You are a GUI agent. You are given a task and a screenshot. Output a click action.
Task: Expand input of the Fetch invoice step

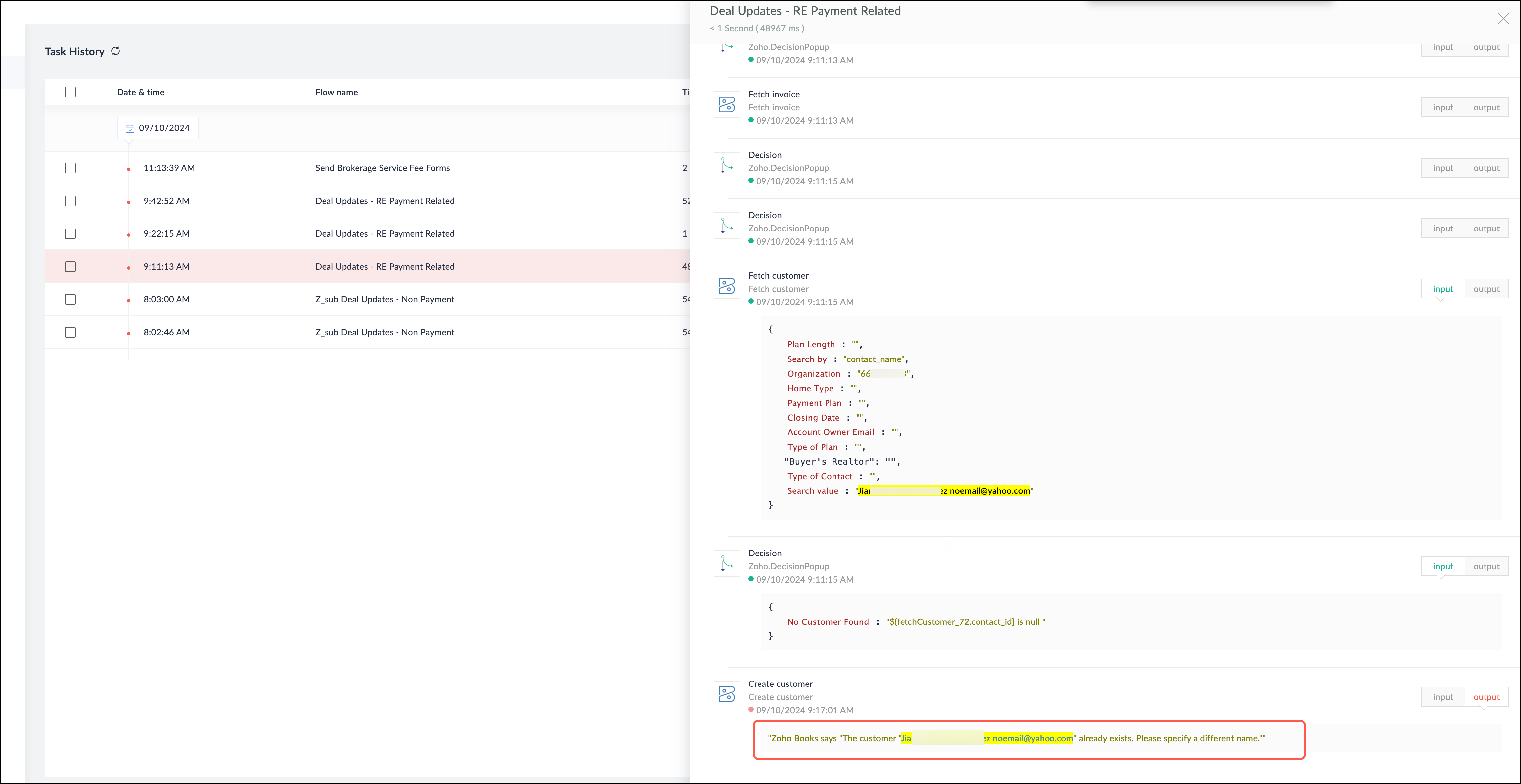pyautogui.click(x=1442, y=107)
